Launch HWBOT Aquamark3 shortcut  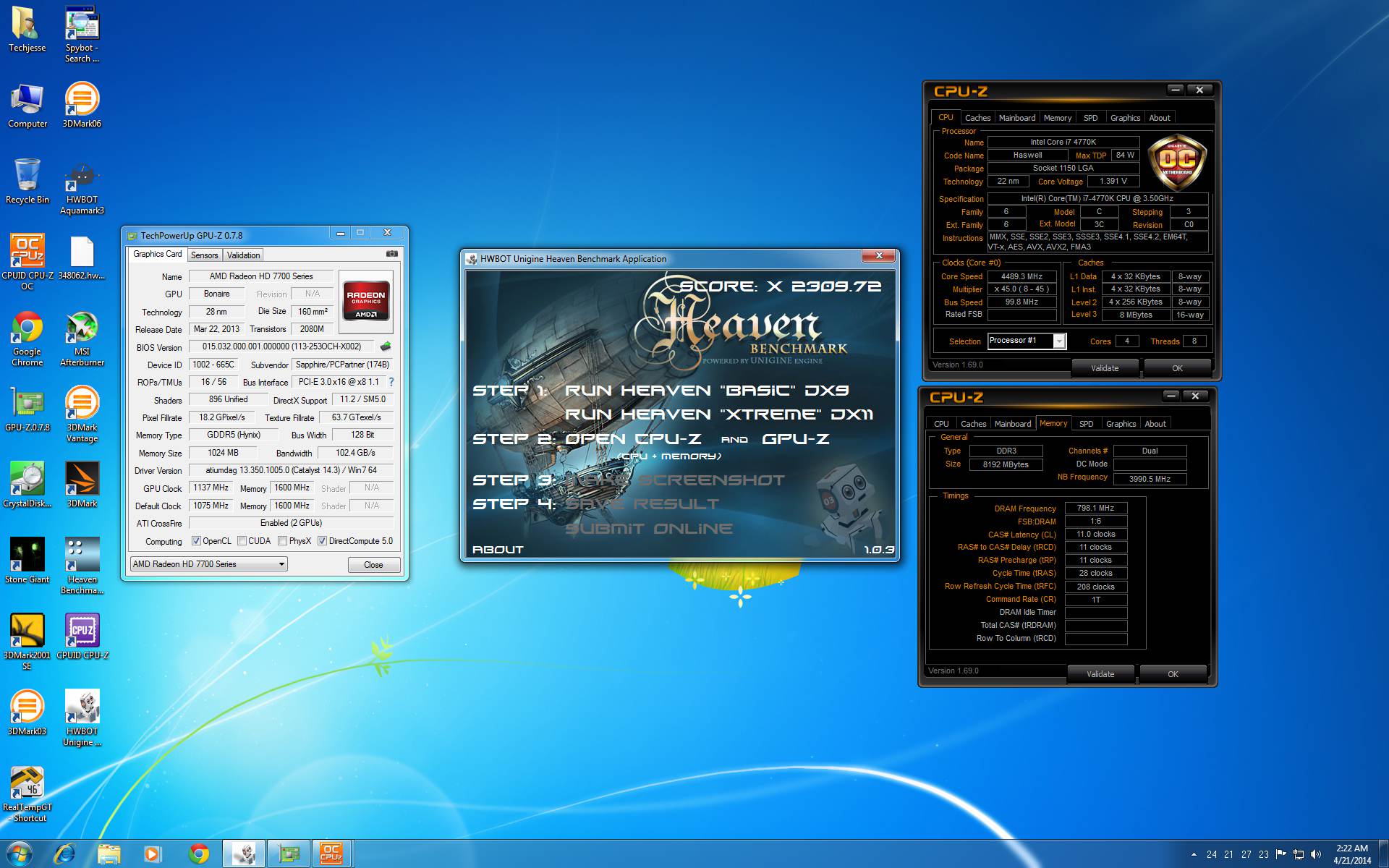point(82,187)
